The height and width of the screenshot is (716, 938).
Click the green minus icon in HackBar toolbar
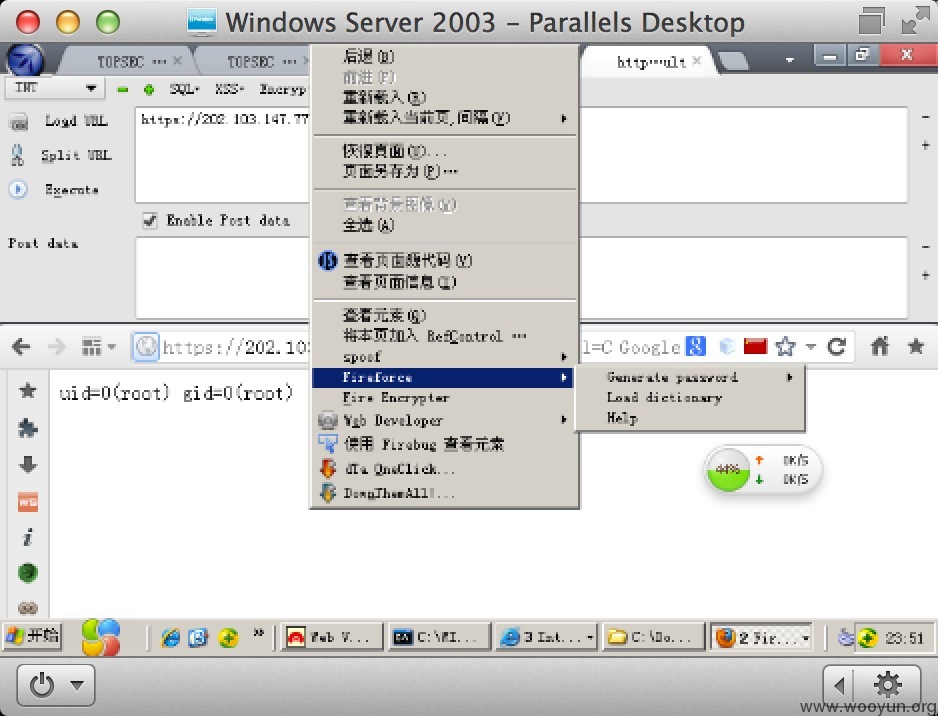123,90
